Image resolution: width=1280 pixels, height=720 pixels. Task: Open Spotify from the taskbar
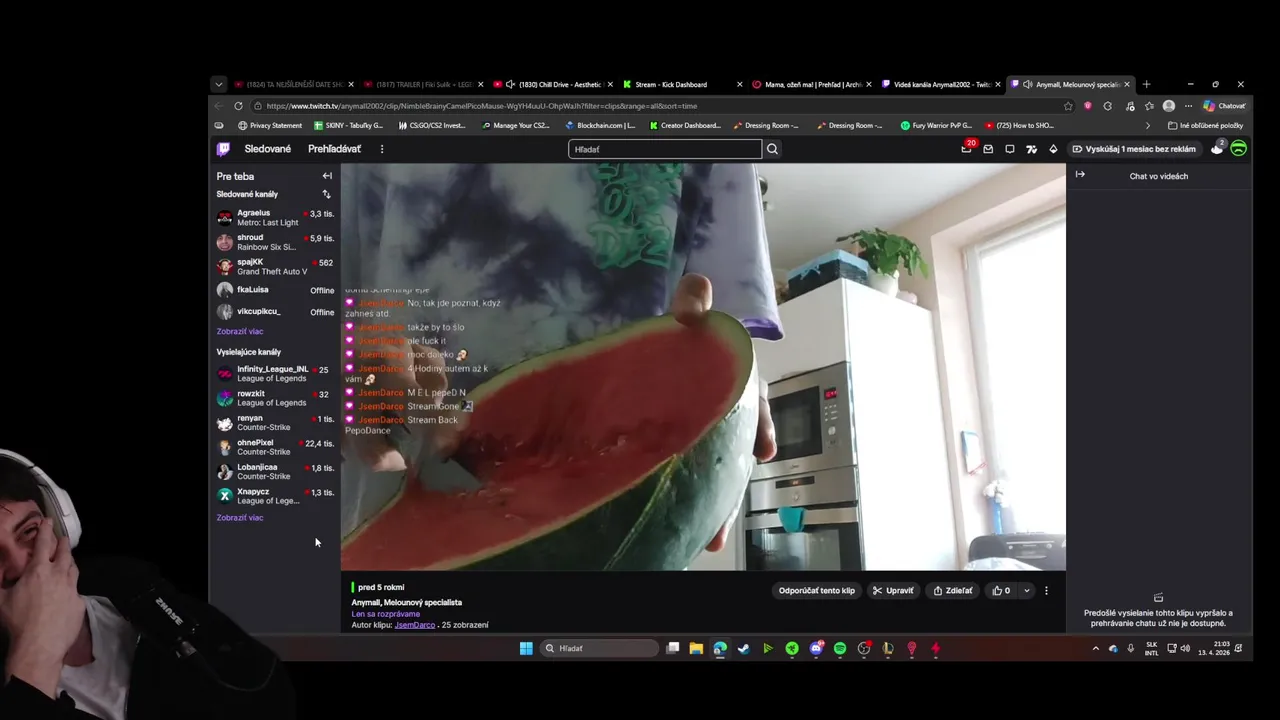coord(840,648)
